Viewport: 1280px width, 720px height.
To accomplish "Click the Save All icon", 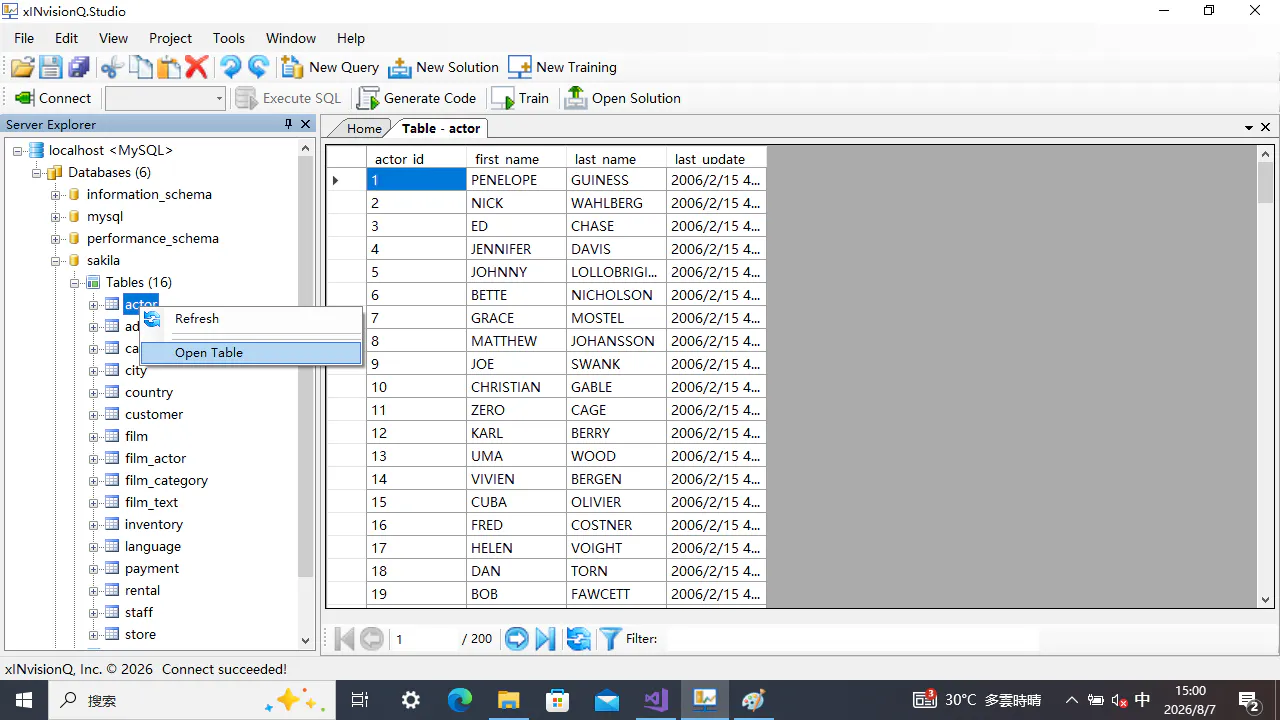I will (x=79, y=67).
